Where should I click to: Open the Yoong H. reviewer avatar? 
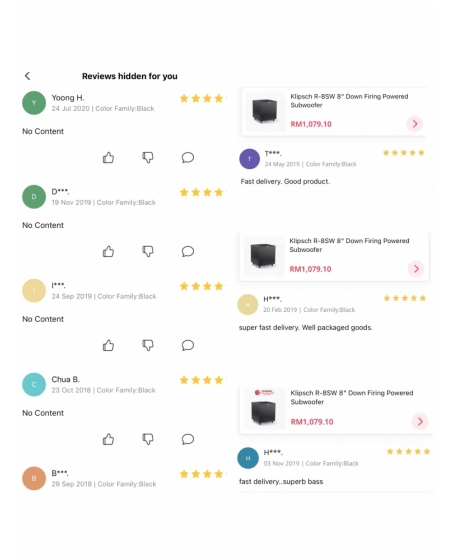(x=34, y=103)
